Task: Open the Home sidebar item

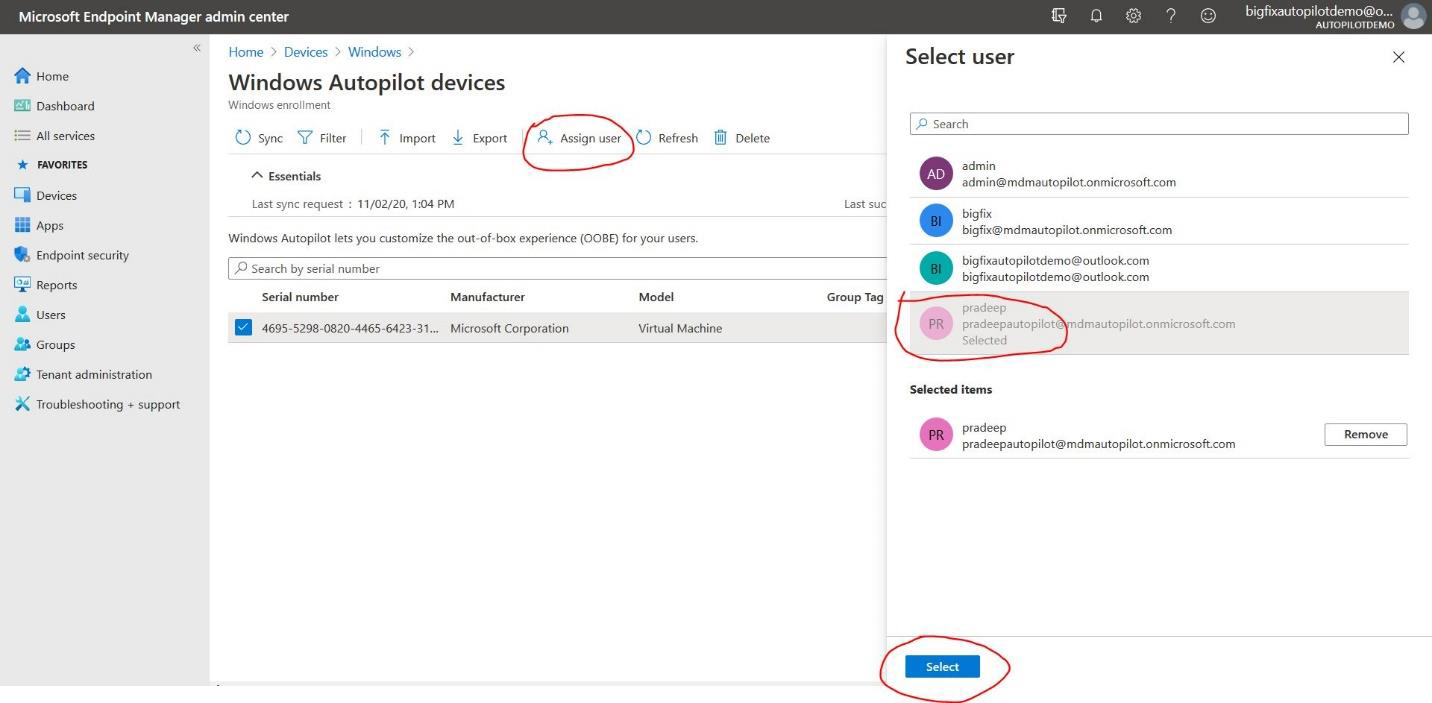Action: coord(41,76)
